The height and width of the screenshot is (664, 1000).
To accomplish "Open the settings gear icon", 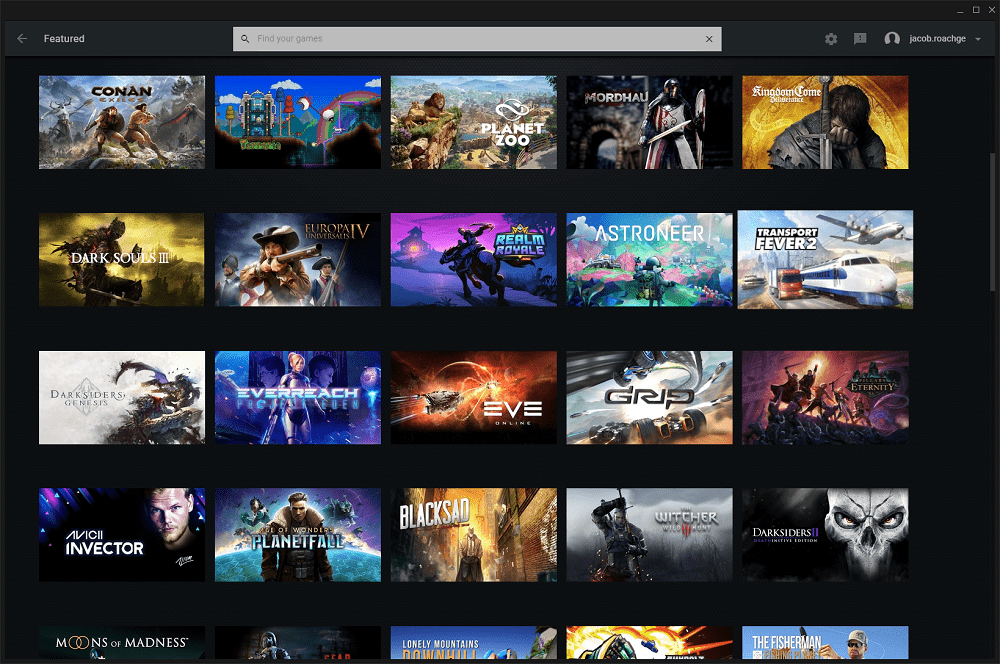I will [x=831, y=39].
